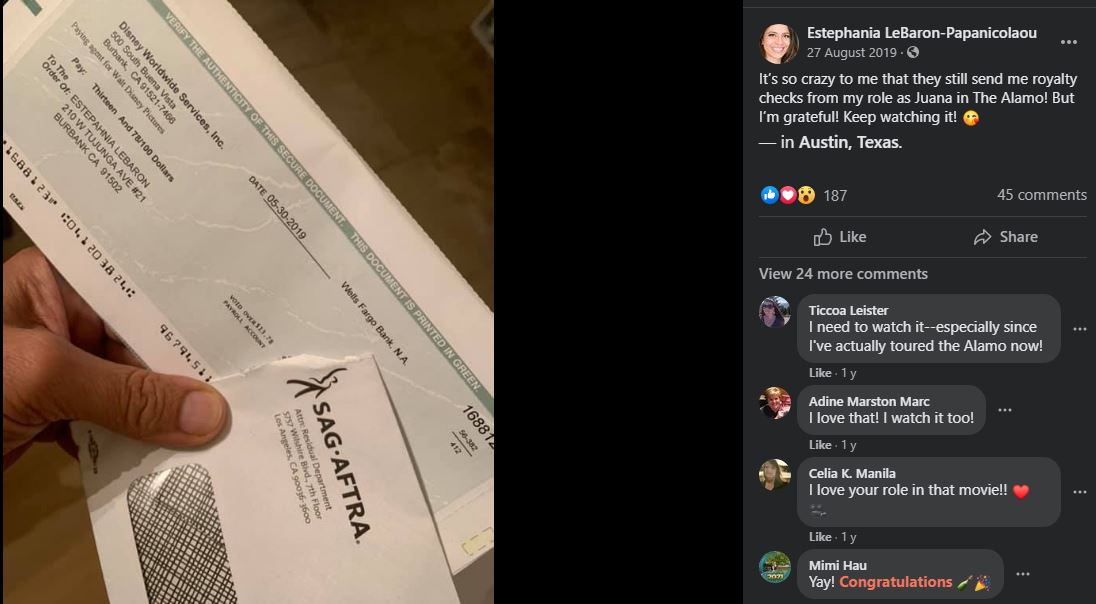Open Mimi Hau's profile avatar
1096x604 pixels.
(x=774, y=567)
